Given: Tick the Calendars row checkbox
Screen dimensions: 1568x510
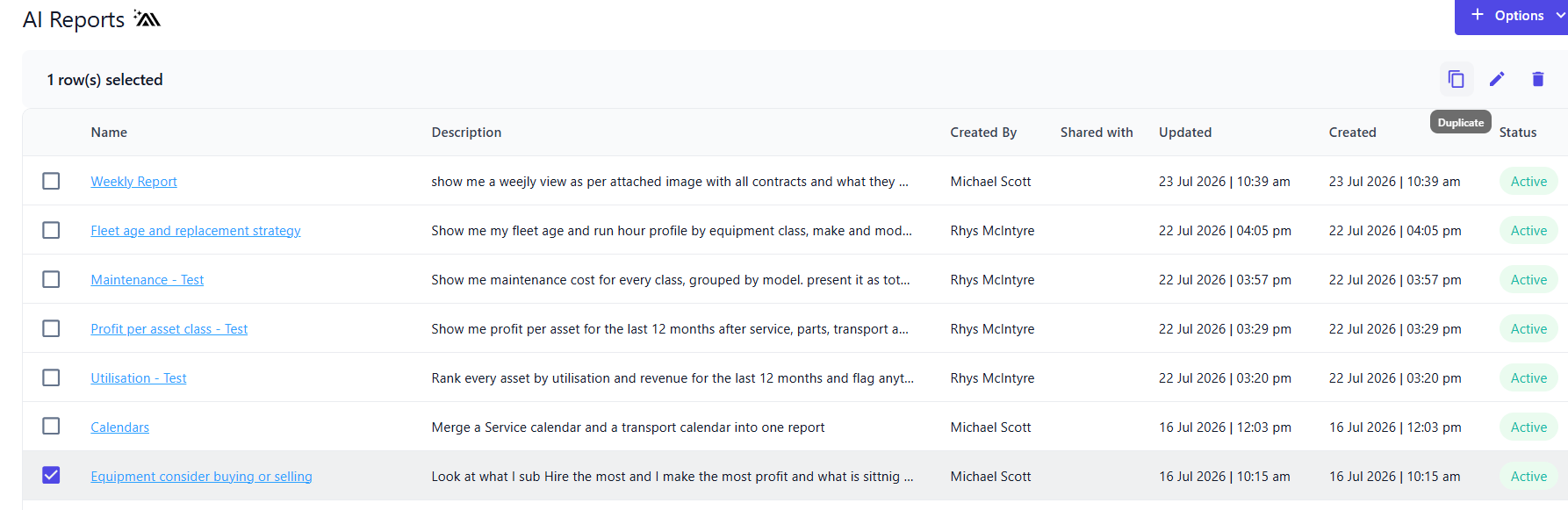Looking at the screenshot, I should [x=51, y=427].
